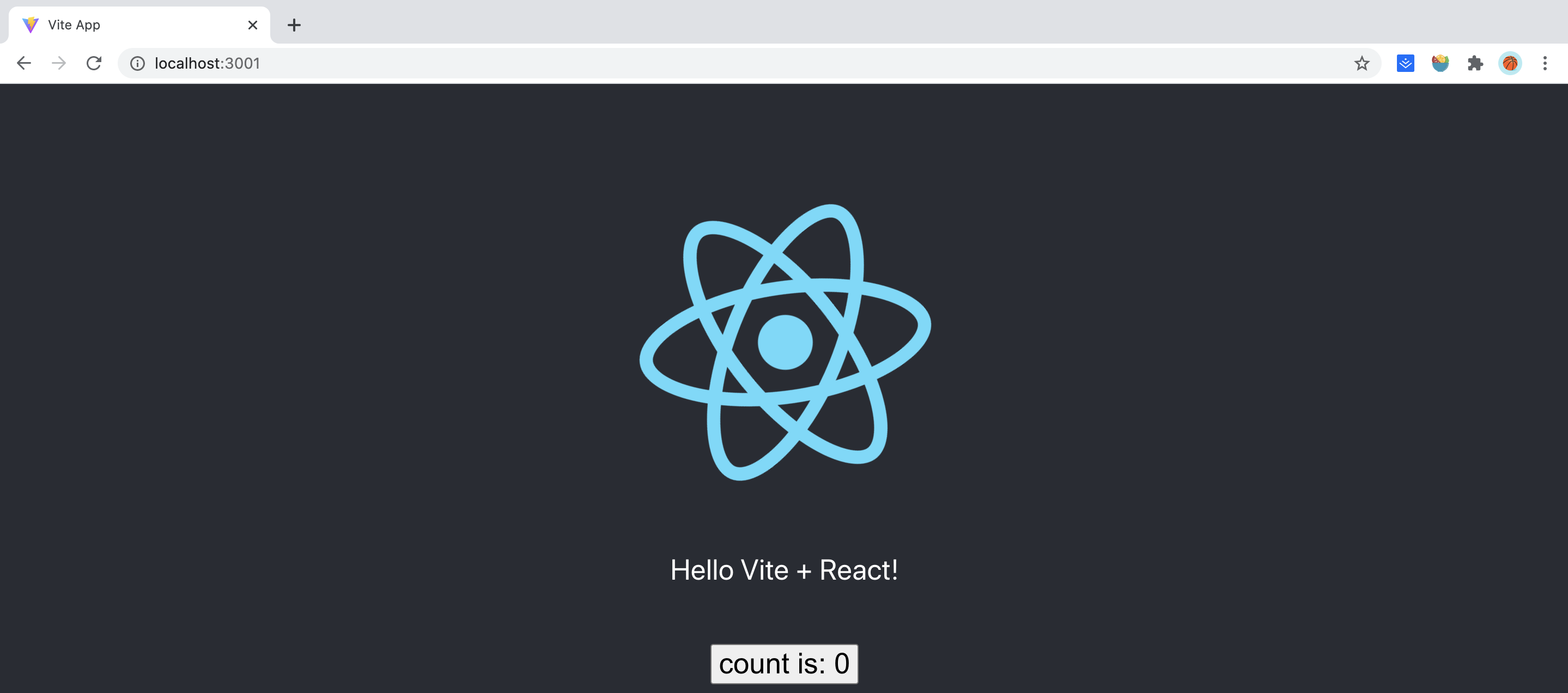Click the blue React atom logo
The width and height of the screenshot is (1568, 693).
click(785, 342)
